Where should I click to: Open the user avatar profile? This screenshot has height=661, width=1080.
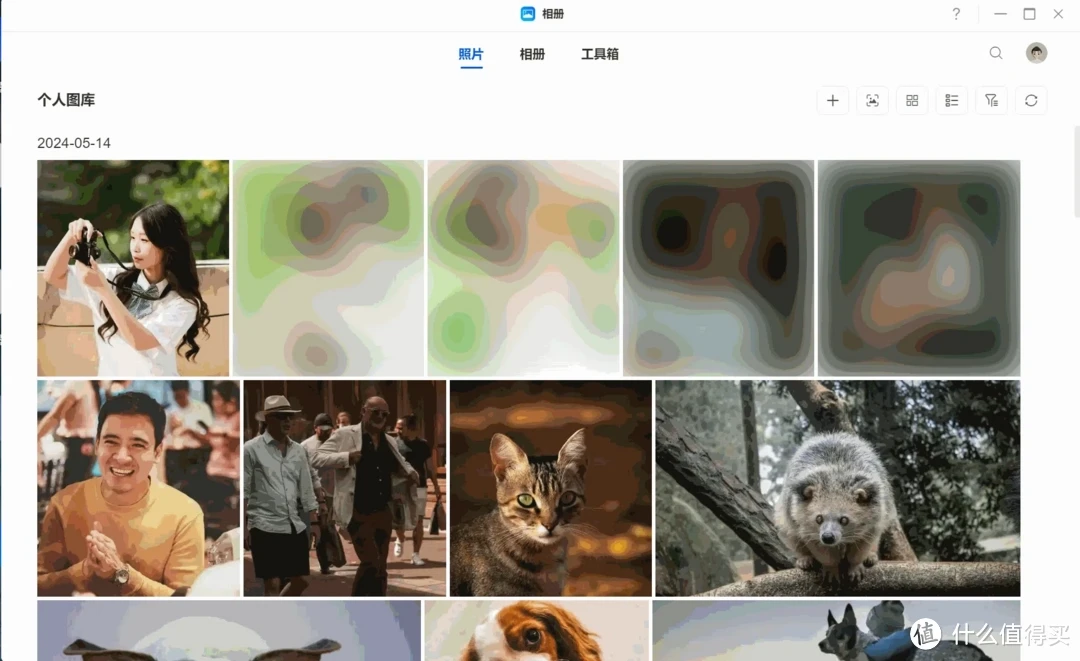pyautogui.click(x=1037, y=53)
